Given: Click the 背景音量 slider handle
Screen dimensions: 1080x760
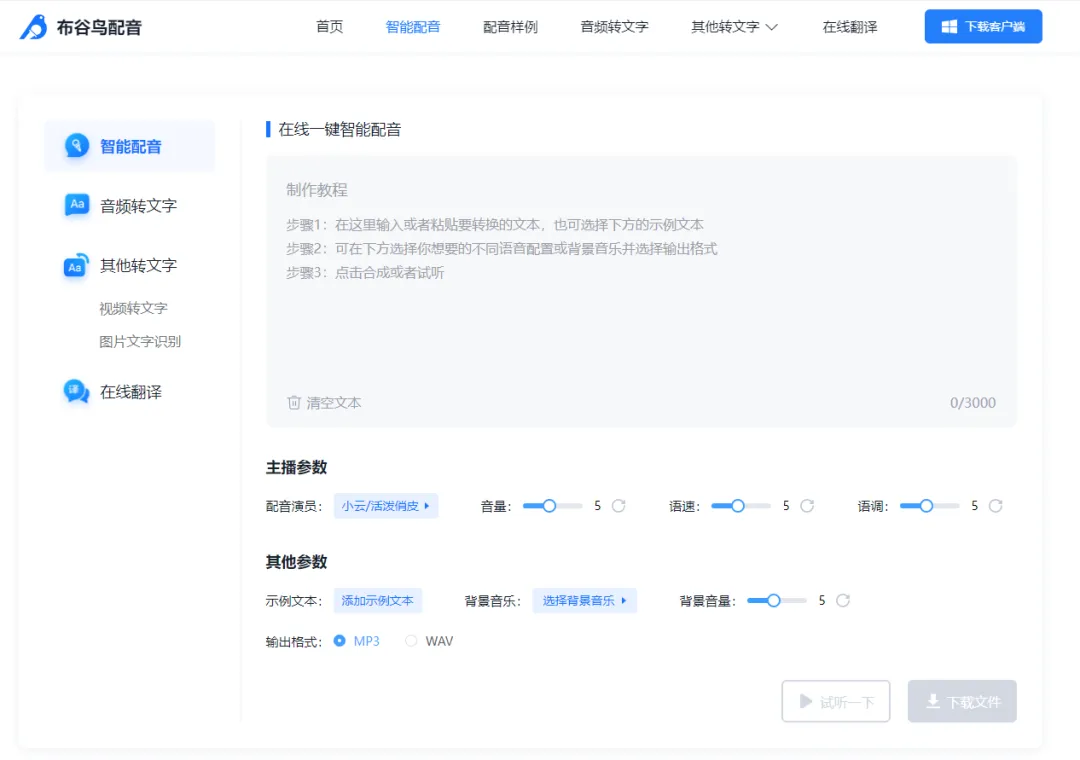Looking at the screenshot, I should coord(773,600).
